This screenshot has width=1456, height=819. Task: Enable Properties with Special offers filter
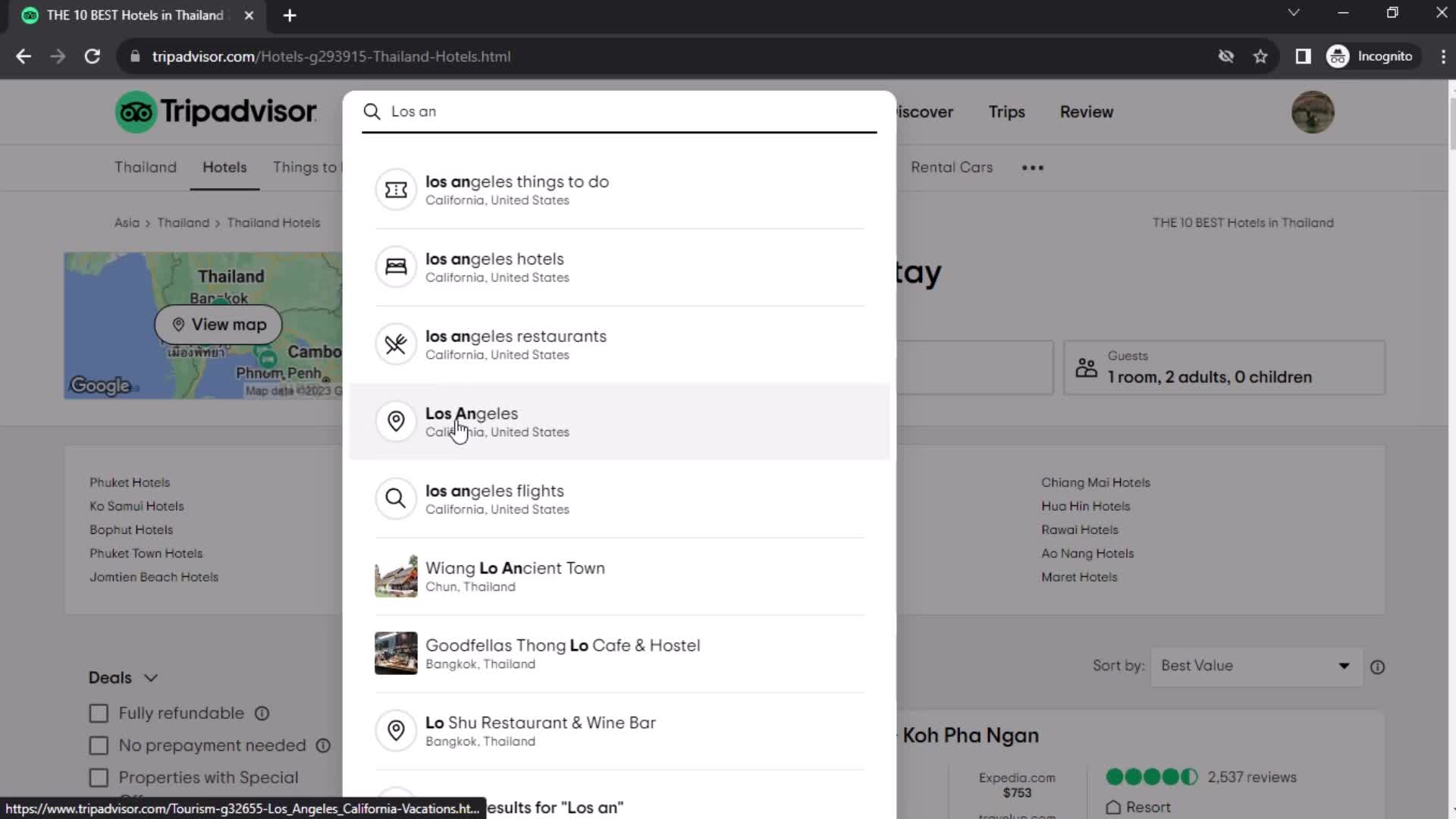coord(99,777)
